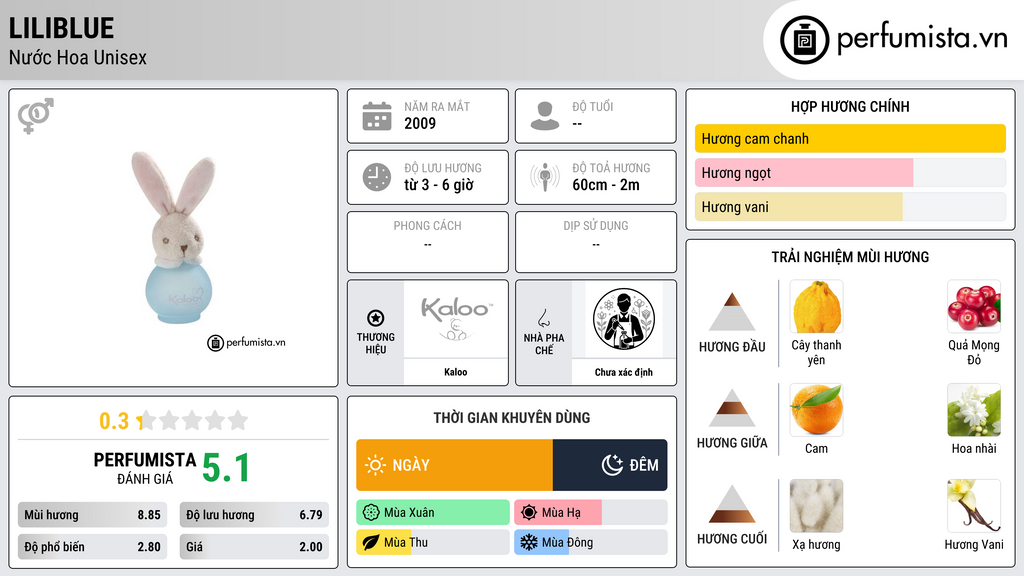
Task: Click the Hoa nhài note label
Action: [x=974, y=449]
